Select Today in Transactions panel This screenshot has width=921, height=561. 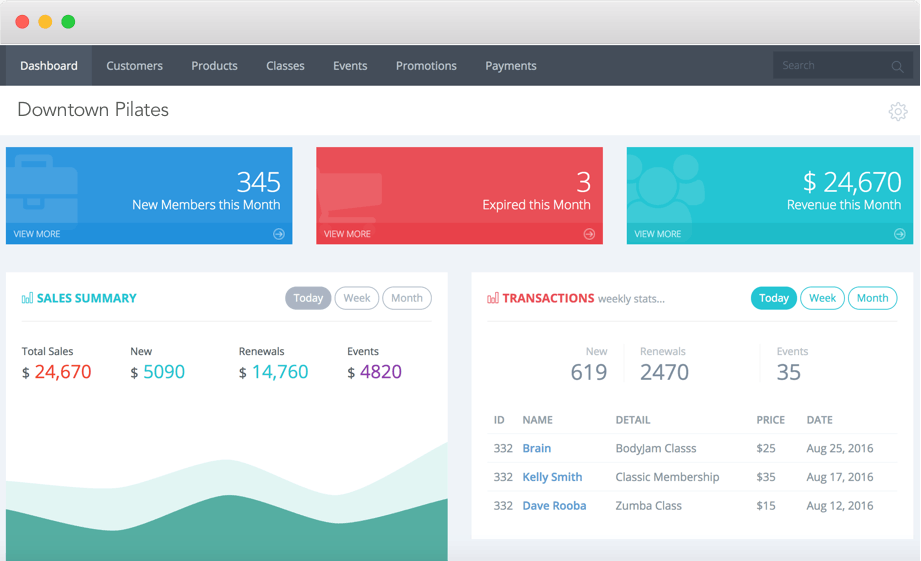(774, 298)
